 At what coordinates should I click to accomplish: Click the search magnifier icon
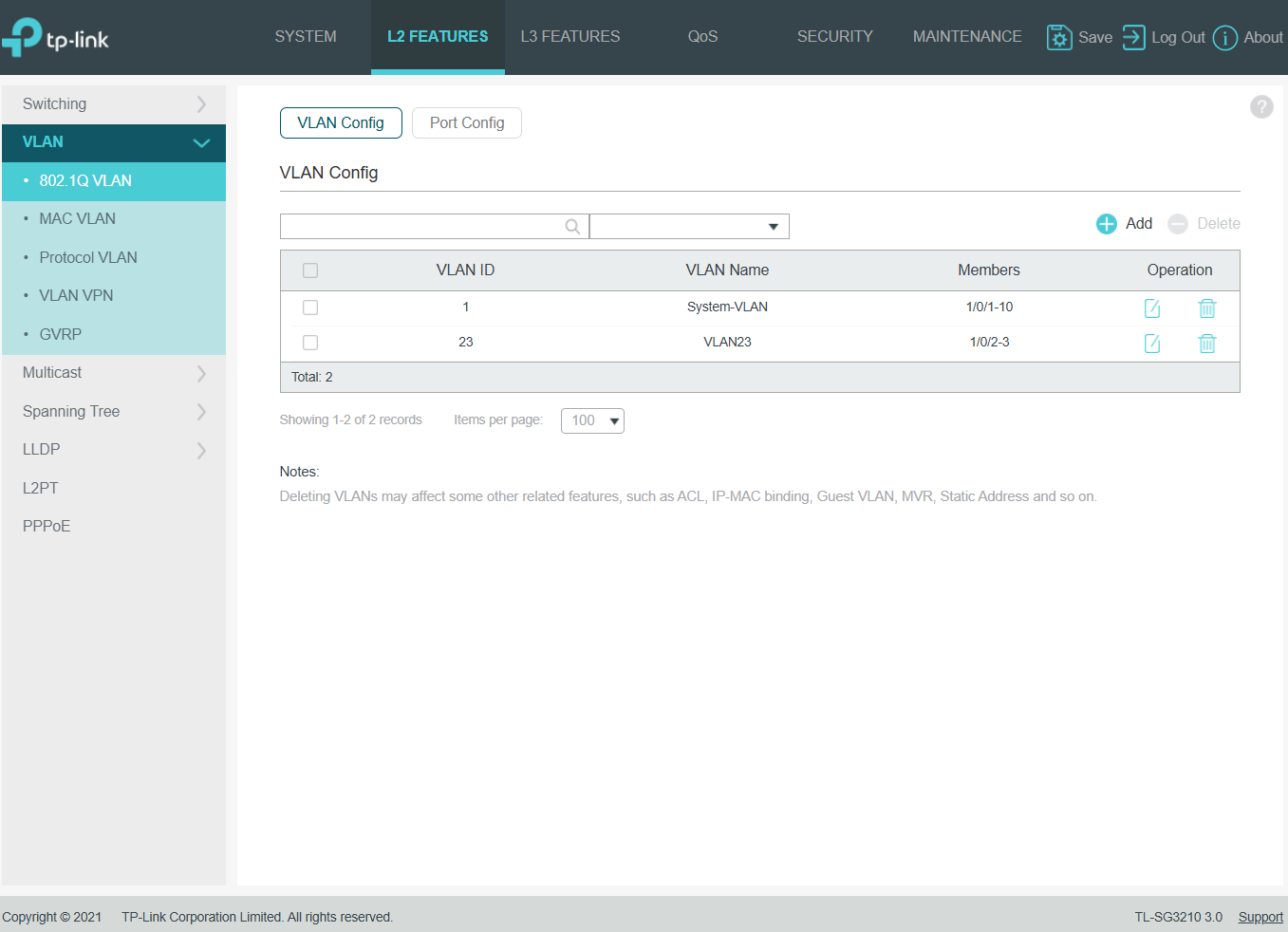[x=572, y=226]
